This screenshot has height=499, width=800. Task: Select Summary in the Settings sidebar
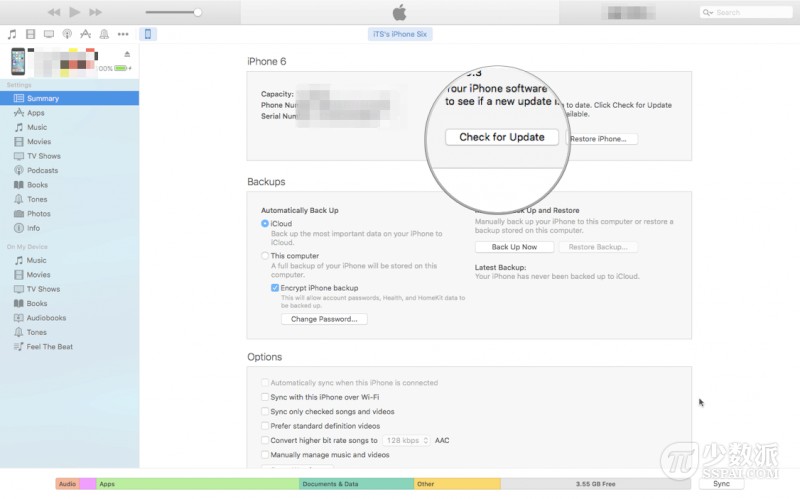coord(69,98)
